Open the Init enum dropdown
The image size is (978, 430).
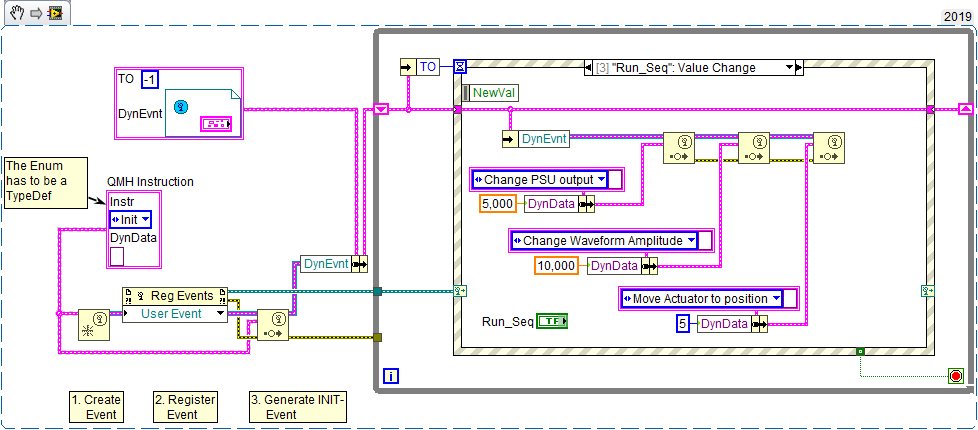130,219
